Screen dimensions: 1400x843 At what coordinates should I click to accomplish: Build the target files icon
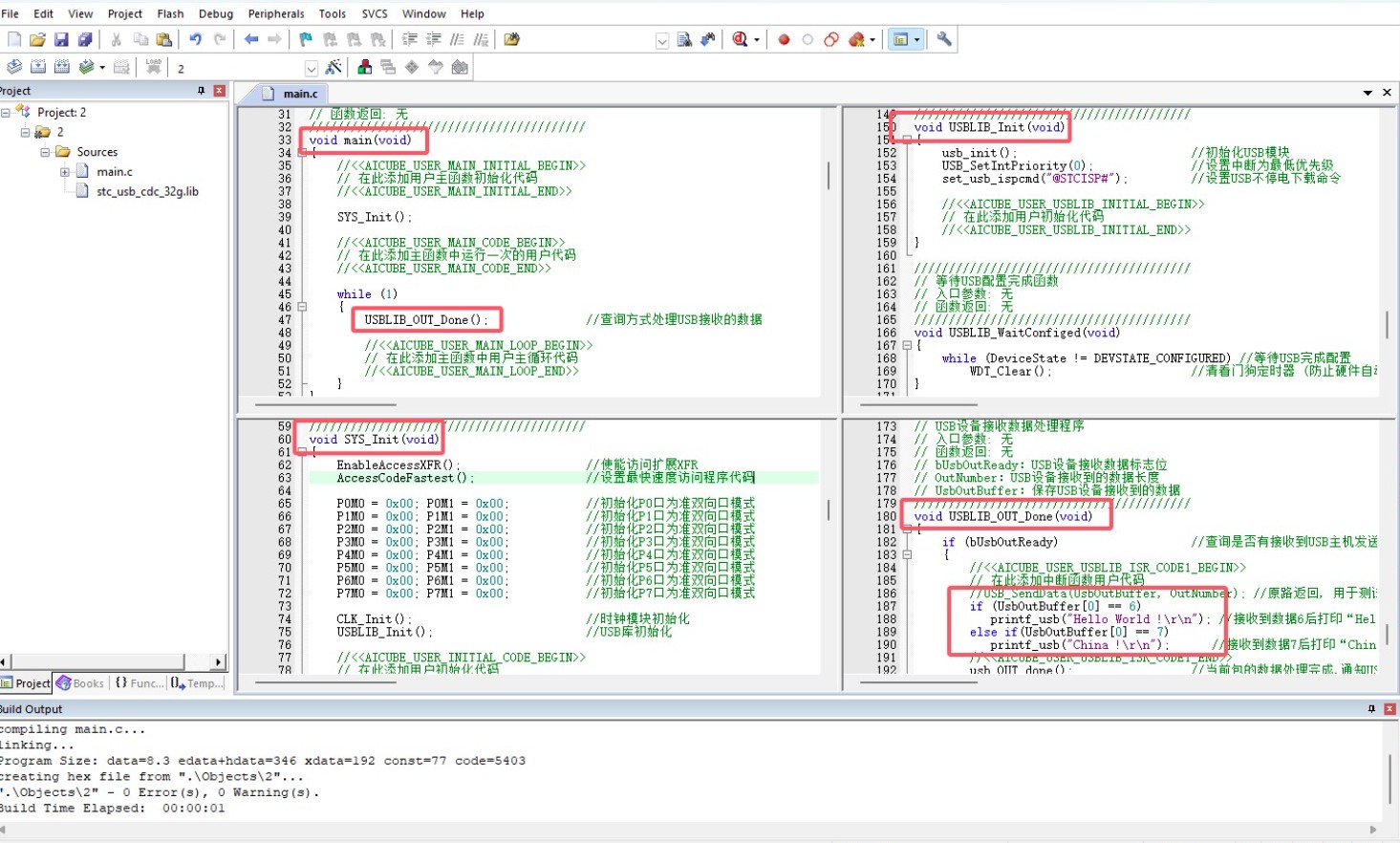[37, 67]
